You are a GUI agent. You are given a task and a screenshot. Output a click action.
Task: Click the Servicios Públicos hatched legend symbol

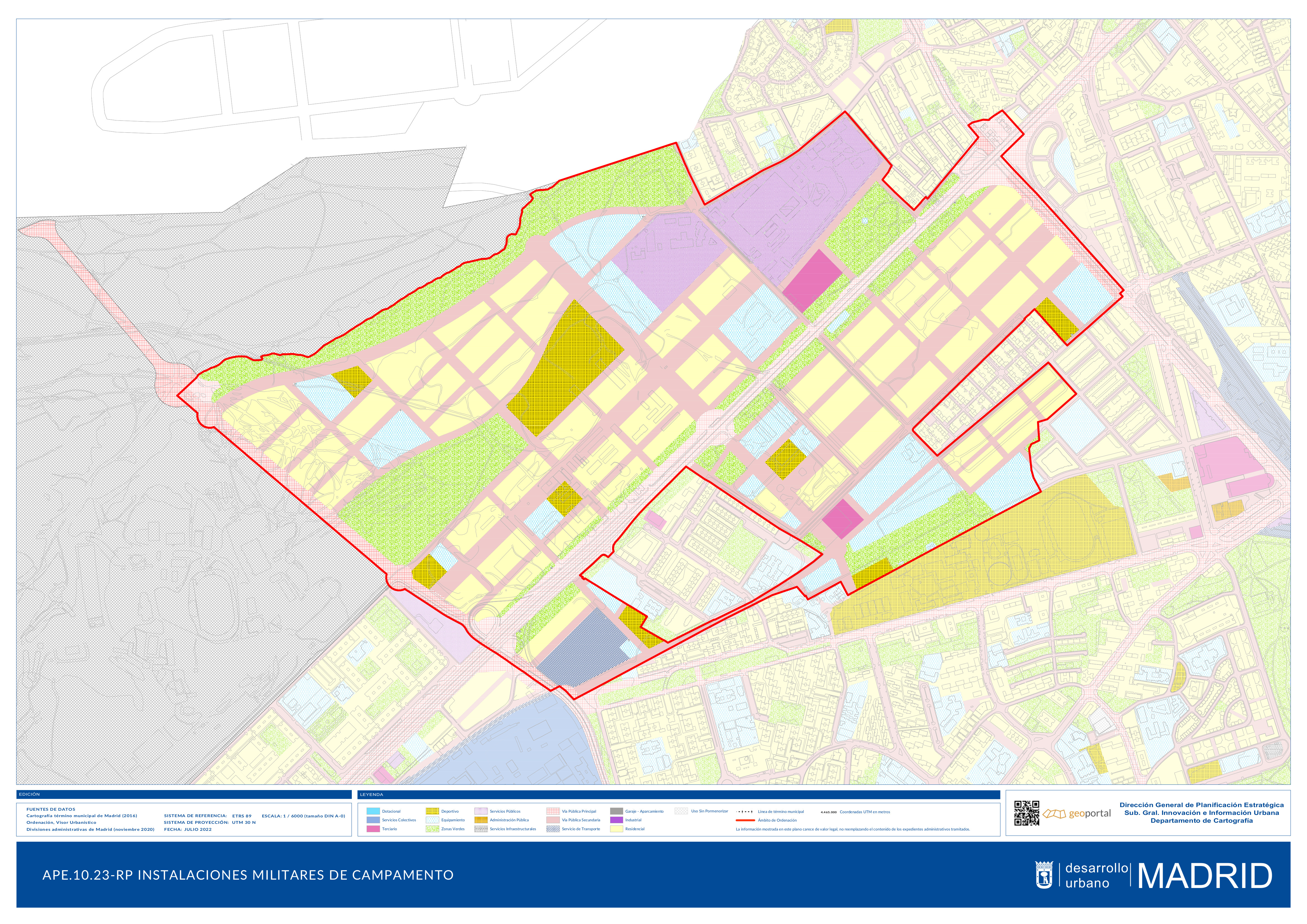pyautogui.click(x=481, y=811)
